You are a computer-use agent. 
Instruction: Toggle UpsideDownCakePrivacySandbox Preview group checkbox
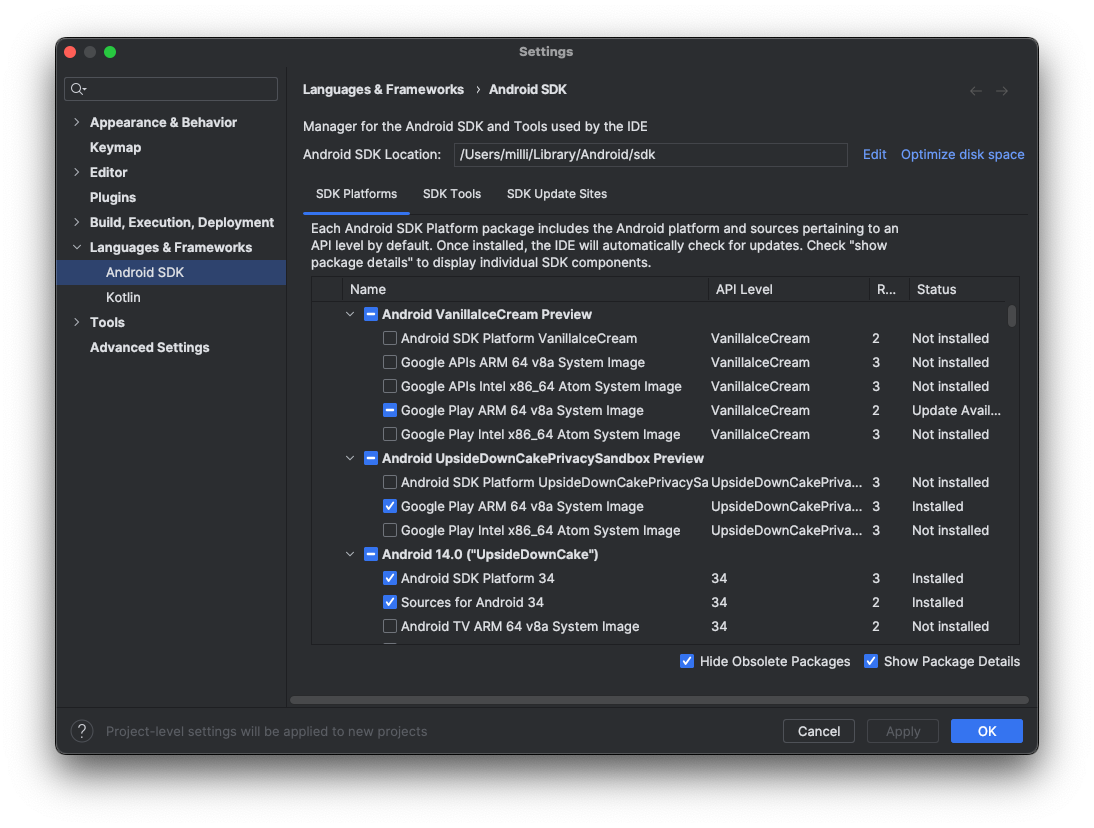[370, 458]
